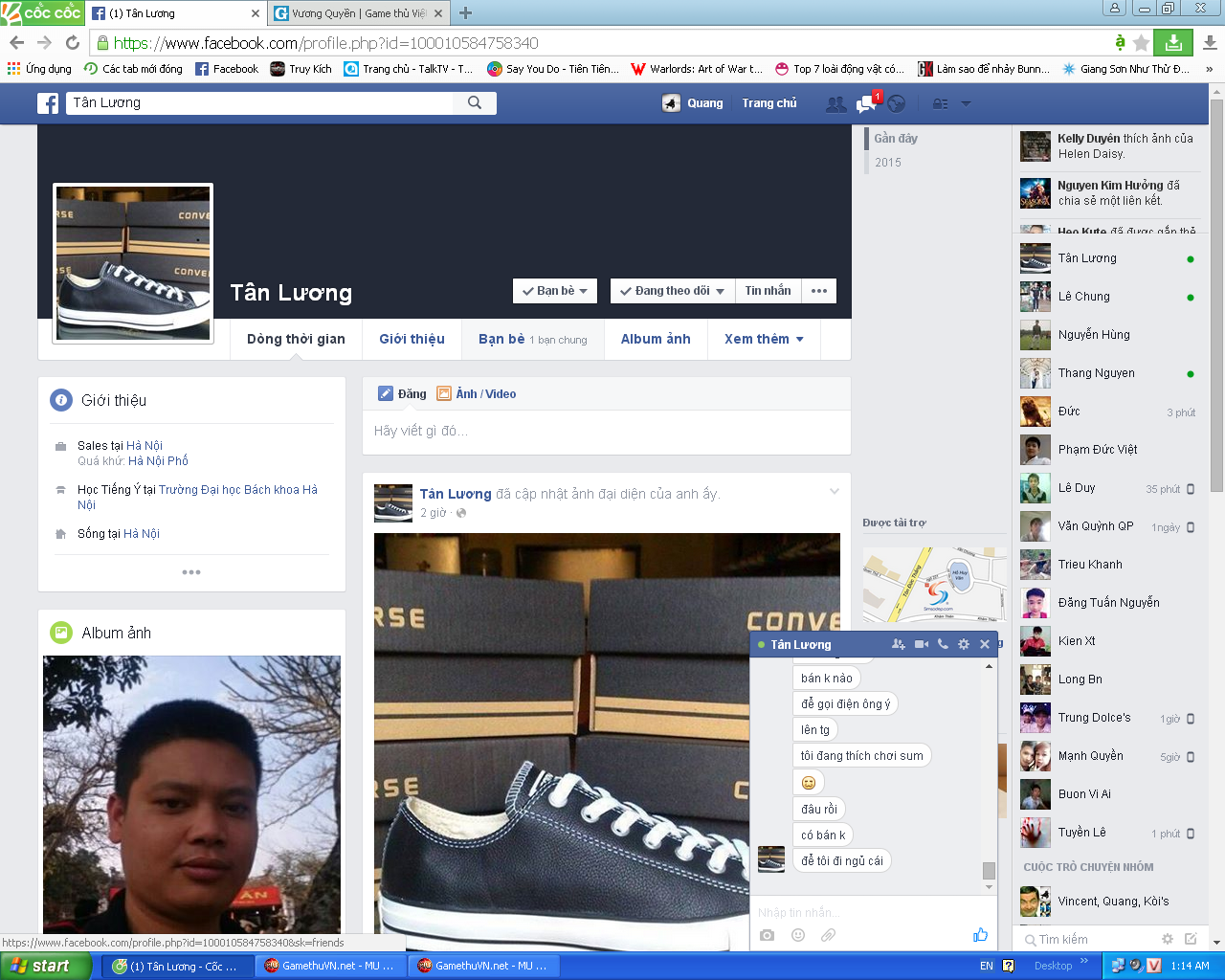This screenshot has height=980, width=1225.
Task: Switch to the Giới thiệu tab
Action: pos(412,339)
